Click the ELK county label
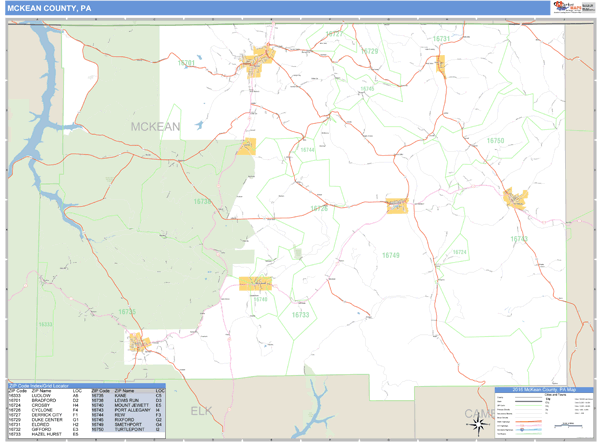This screenshot has width=600, height=442. coord(201,411)
